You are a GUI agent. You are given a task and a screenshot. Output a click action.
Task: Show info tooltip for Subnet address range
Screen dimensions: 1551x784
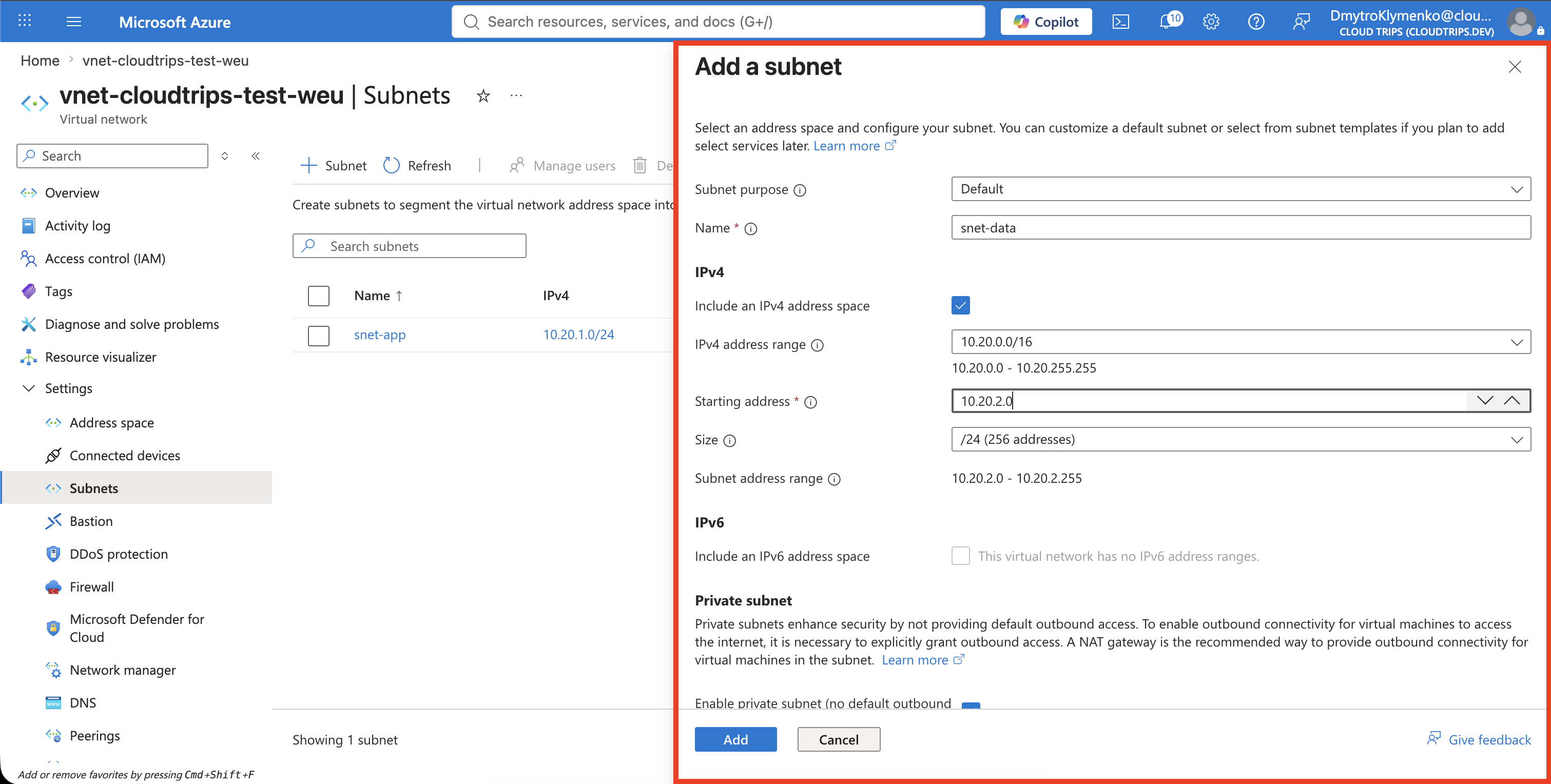coord(834,479)
